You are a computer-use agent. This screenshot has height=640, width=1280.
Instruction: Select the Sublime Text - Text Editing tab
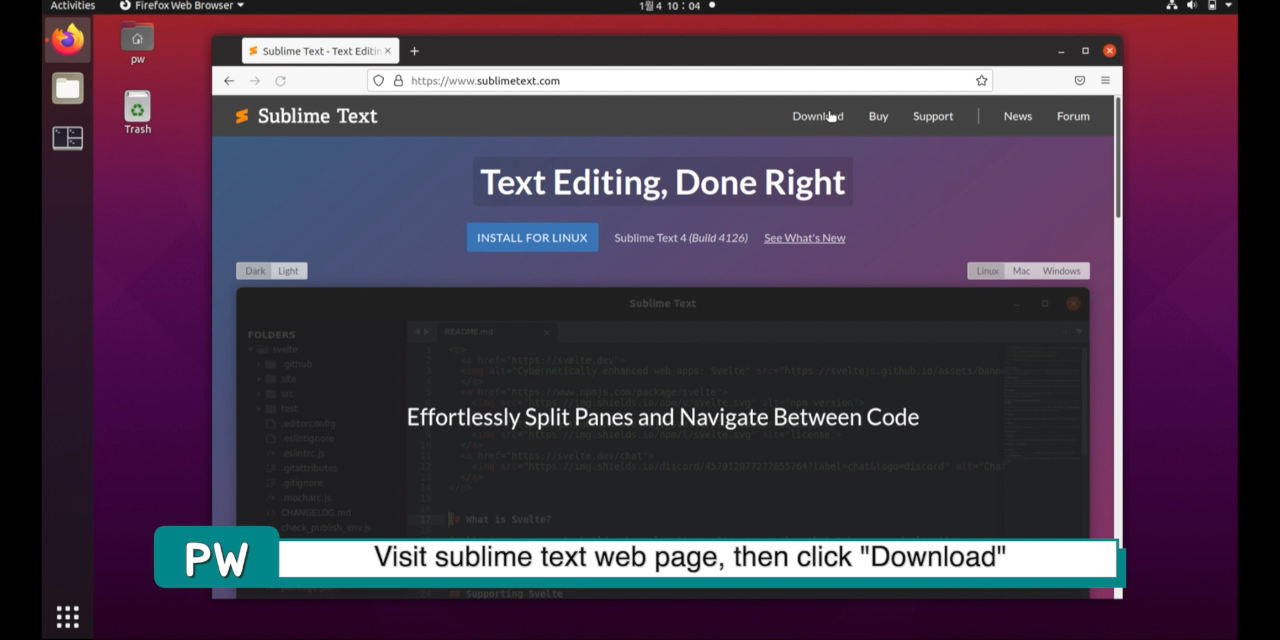coord(321,51)
